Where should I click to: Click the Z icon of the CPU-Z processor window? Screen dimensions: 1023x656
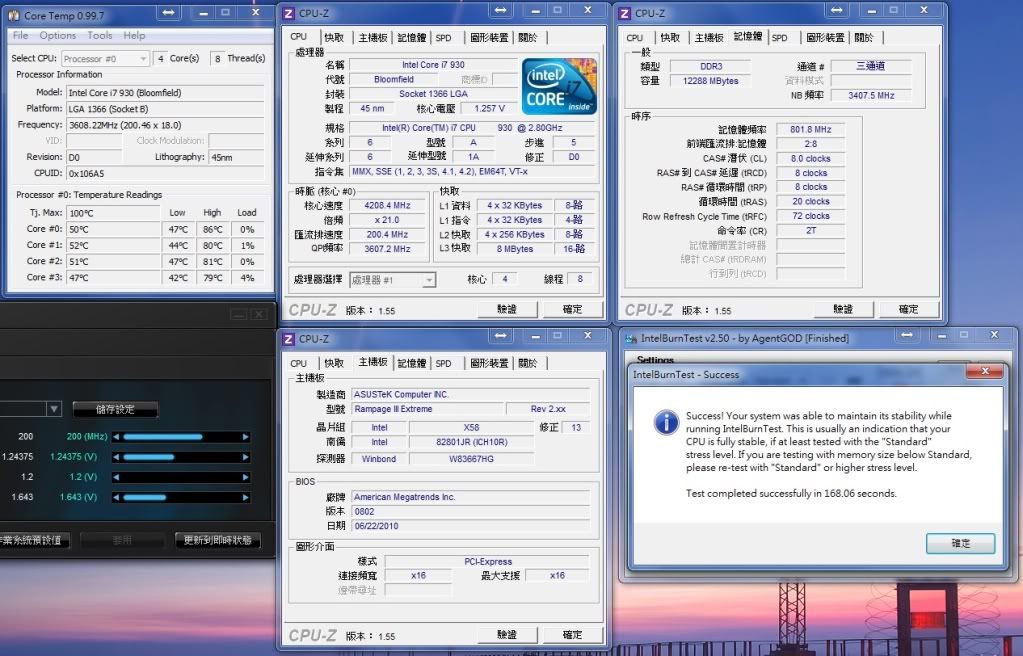coord(289,13)
